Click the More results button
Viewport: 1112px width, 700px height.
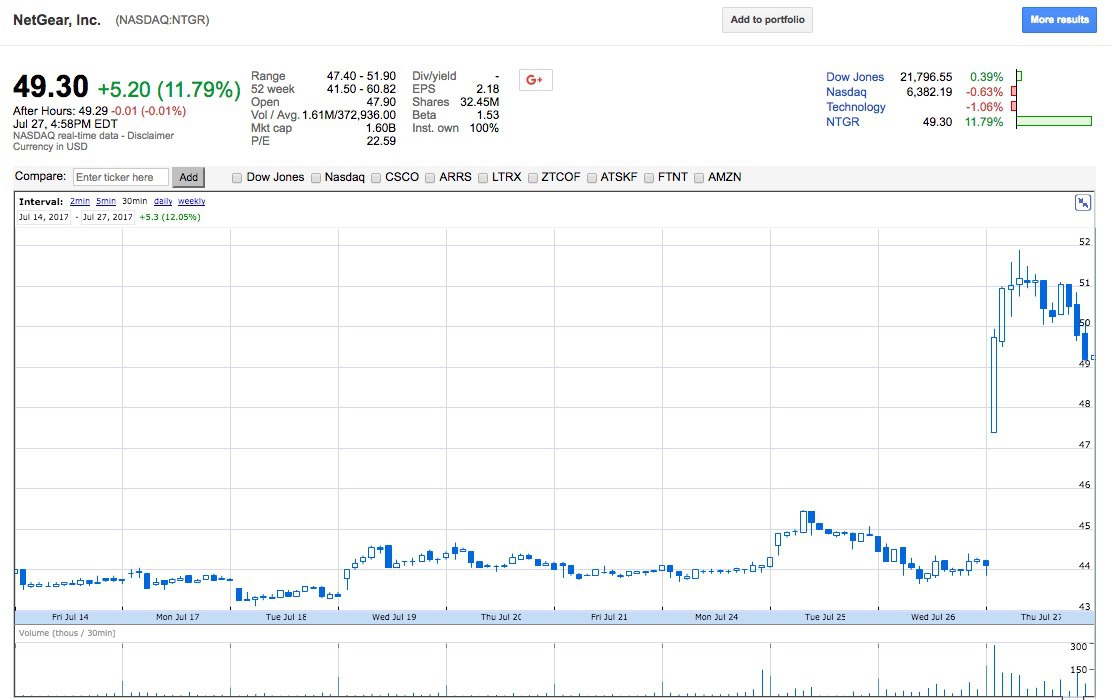click(x=1059, y=20)
